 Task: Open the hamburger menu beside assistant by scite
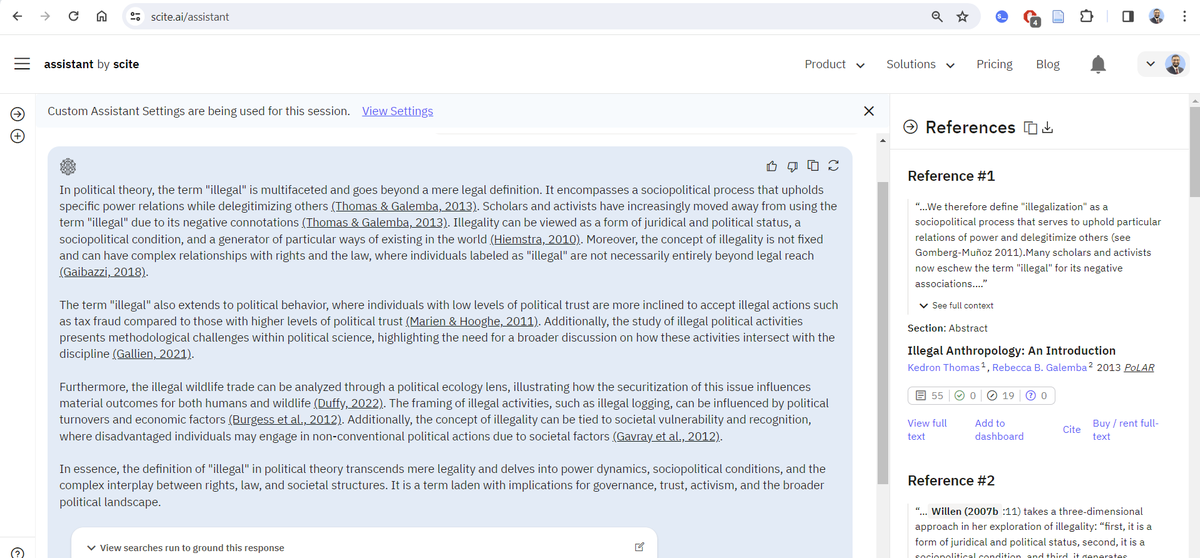tap(22, 63)
